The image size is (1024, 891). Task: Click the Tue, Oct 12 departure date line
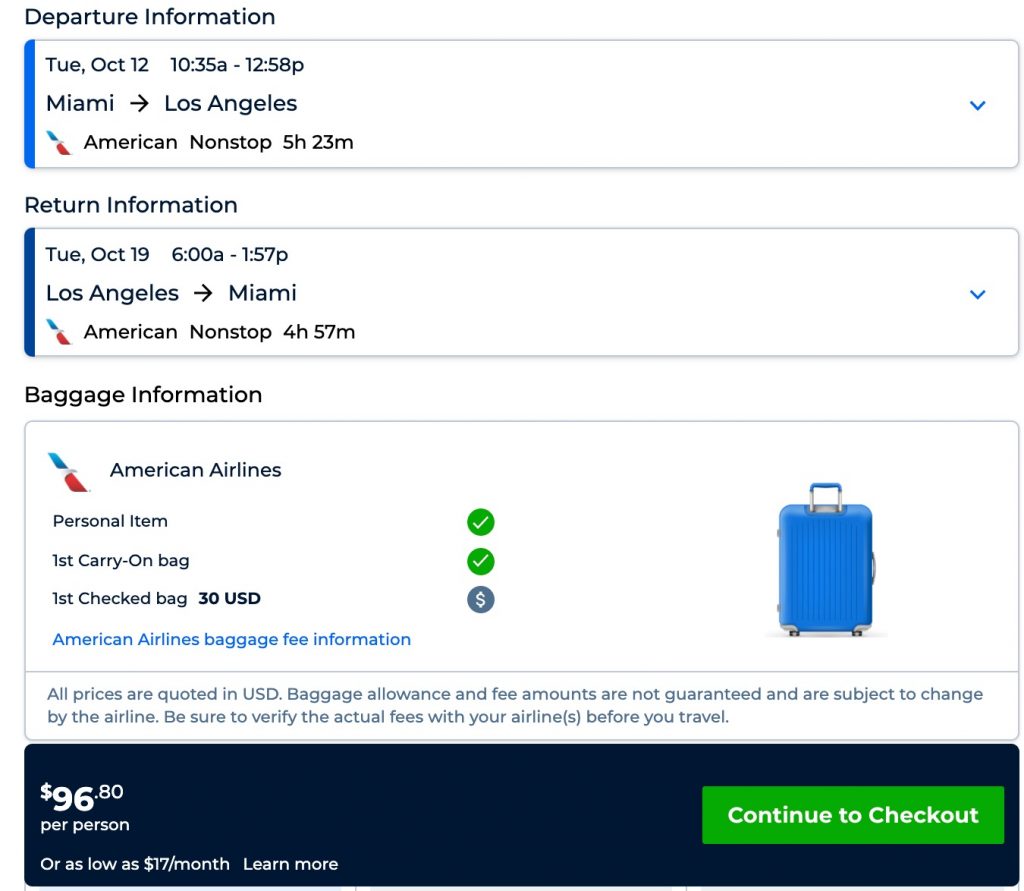pyautogui.click(x=175, y=65)
